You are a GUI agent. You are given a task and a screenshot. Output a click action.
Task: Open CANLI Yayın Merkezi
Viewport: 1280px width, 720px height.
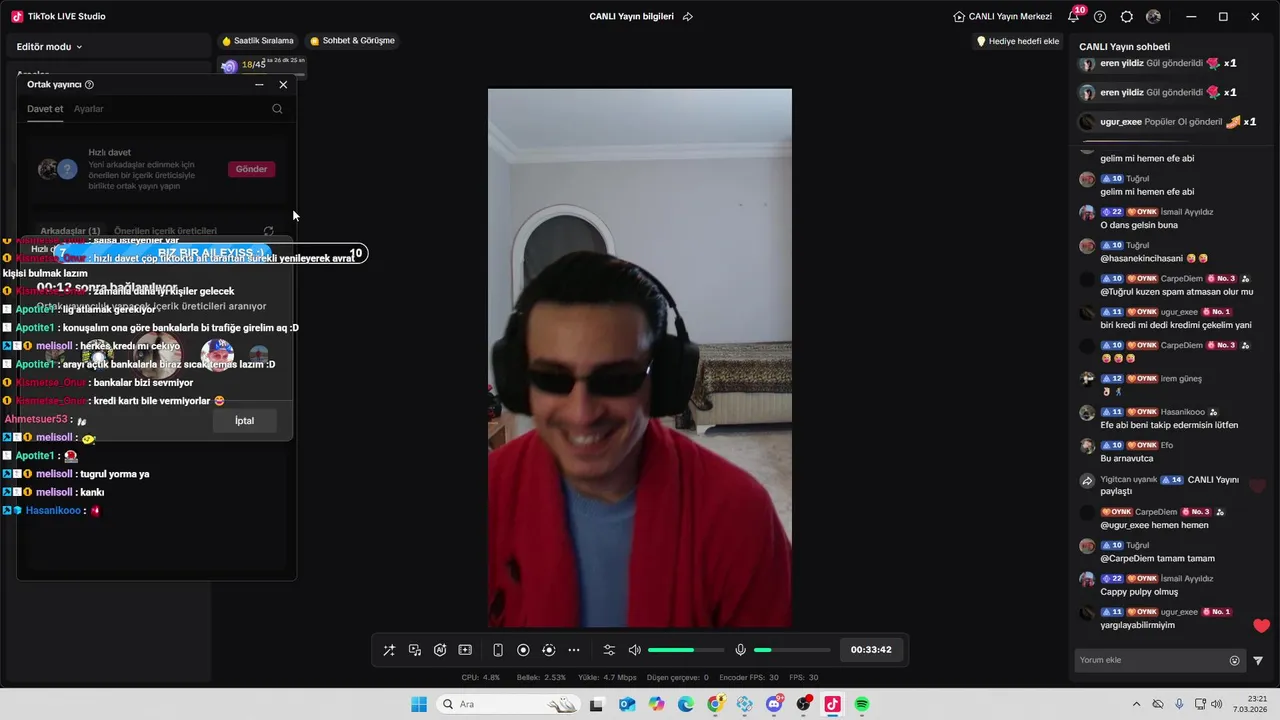[x=1002, y=17]
